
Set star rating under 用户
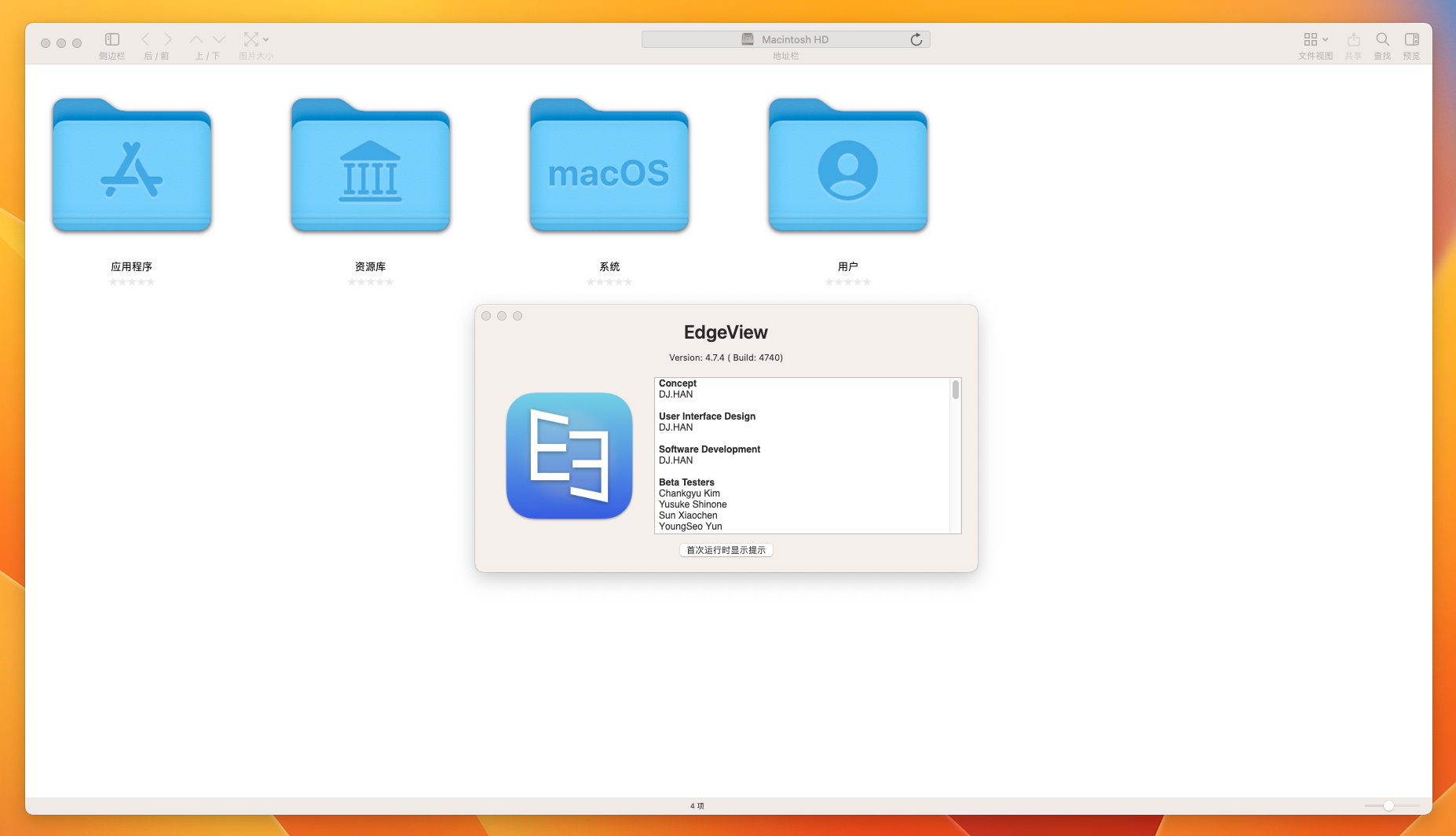tap(848, 282)
